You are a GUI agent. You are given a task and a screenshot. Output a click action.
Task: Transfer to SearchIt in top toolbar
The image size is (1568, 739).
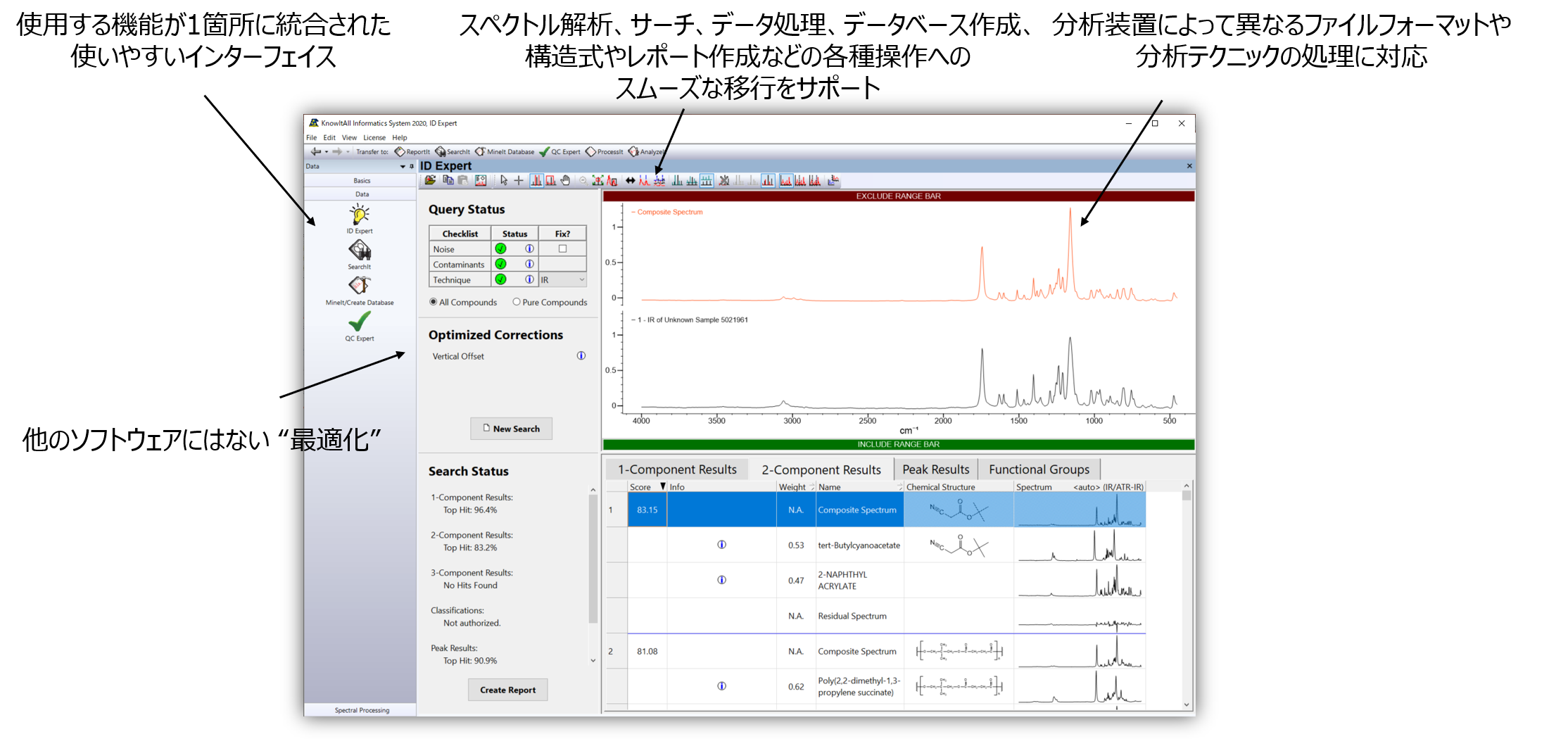453,151
